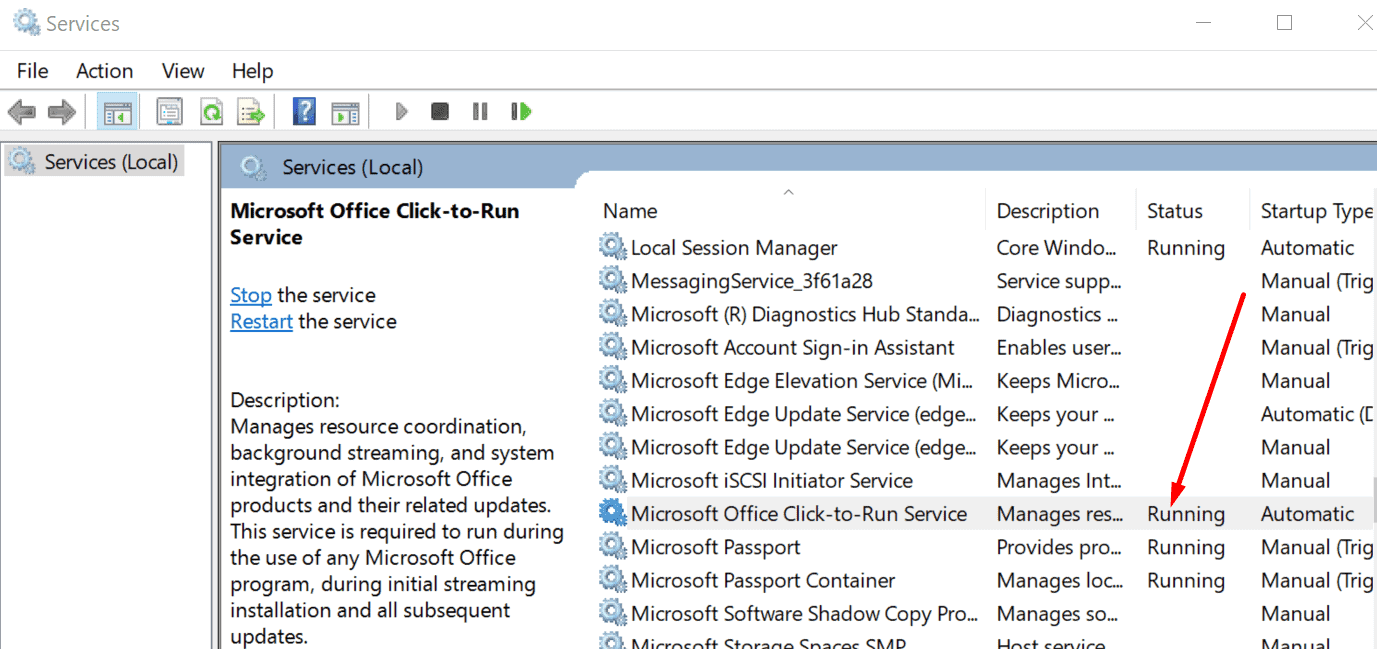Click the "Core Windo..." description cell
This screenshot has width=1377, height=649.
[x=1056, y=248]
